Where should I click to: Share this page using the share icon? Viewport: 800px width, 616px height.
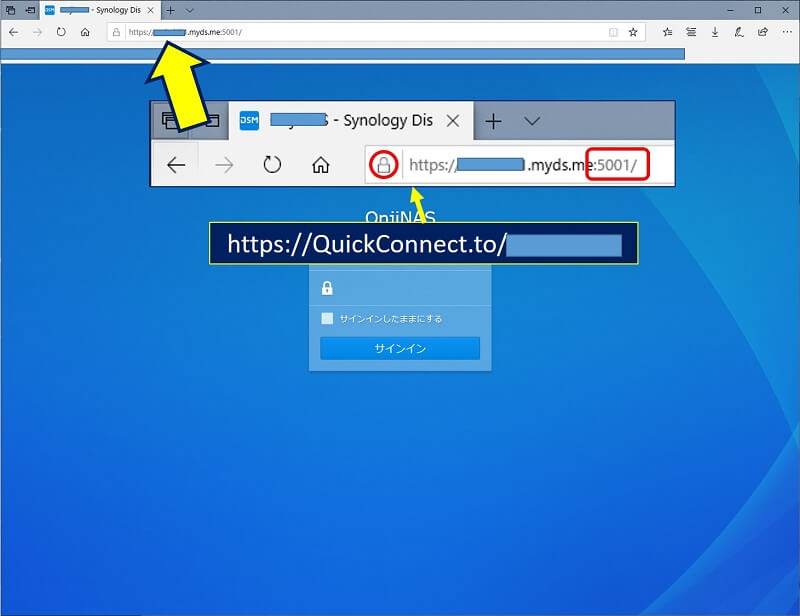click(x=763, y=32)
